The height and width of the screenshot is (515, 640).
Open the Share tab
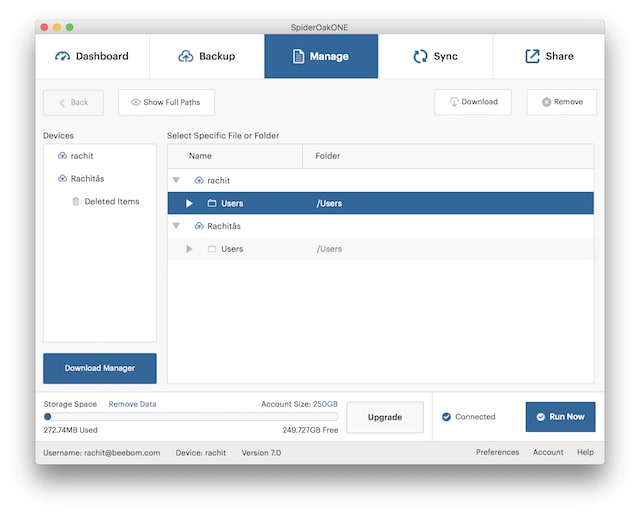click(x=549, y=56)
